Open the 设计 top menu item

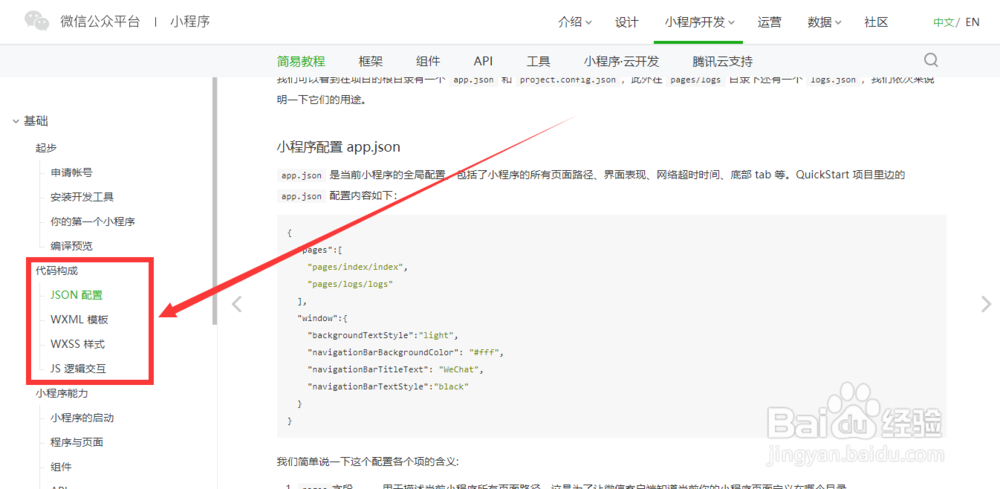point(627,22)
